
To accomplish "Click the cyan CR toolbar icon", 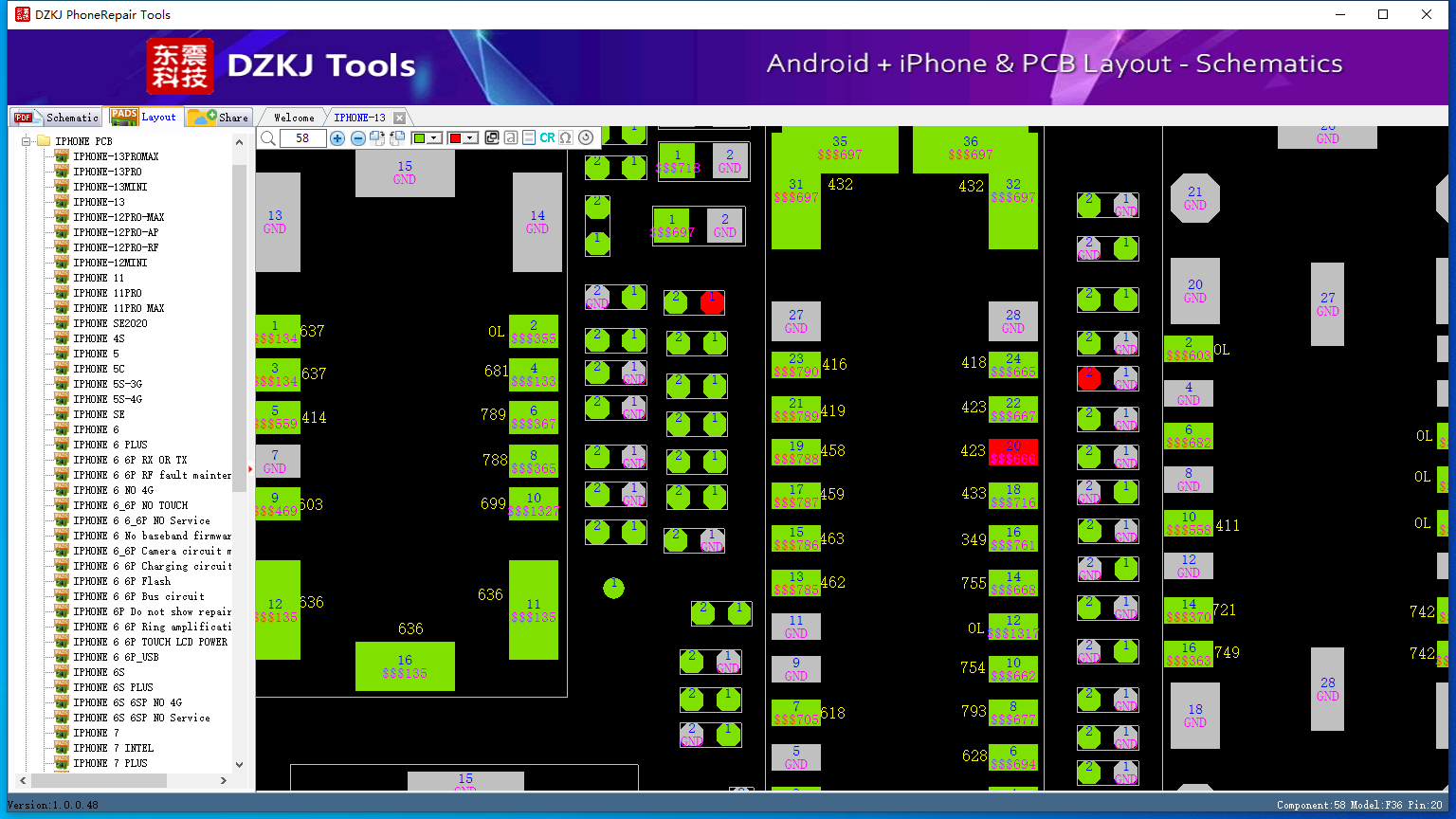I will coord(547,138).
